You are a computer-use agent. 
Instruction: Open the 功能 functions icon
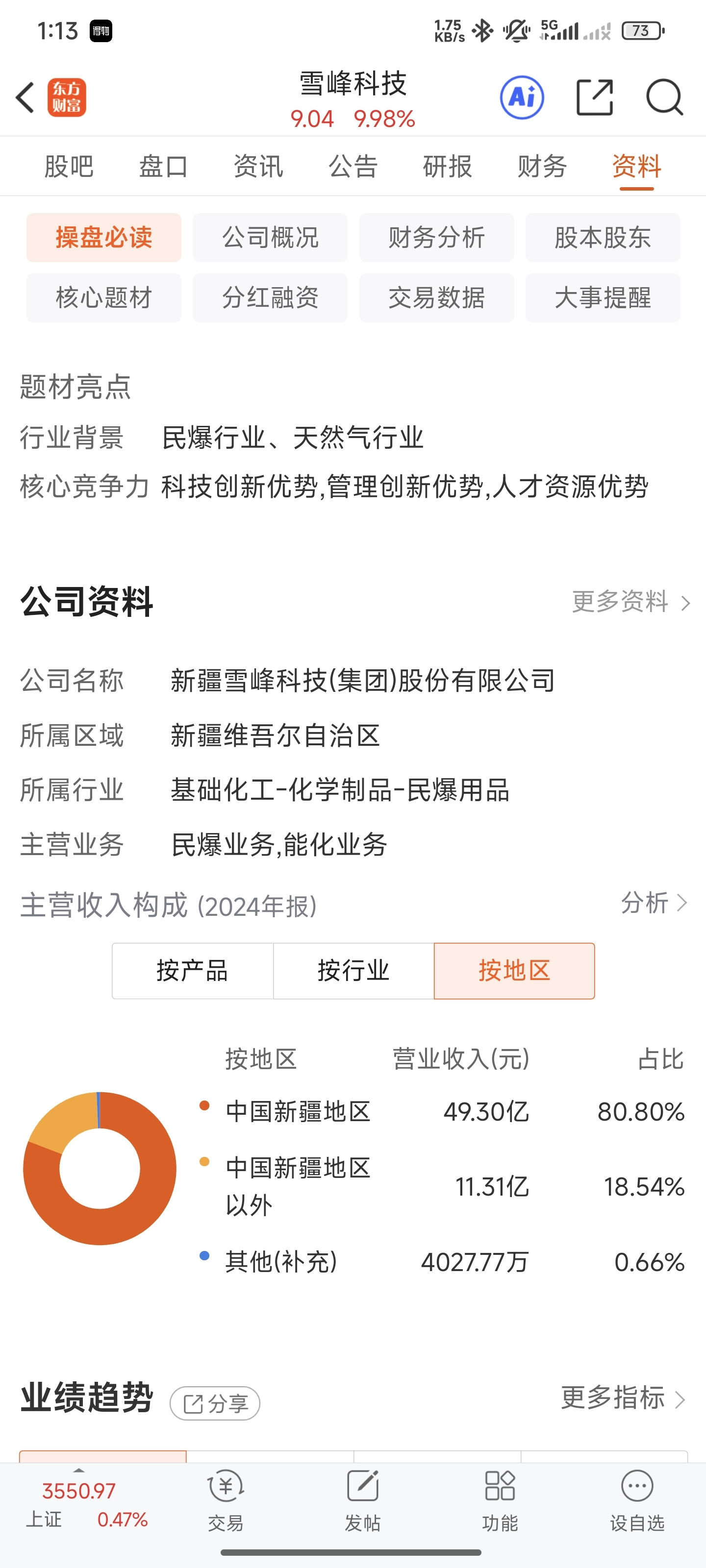[x=500, y=1501]
